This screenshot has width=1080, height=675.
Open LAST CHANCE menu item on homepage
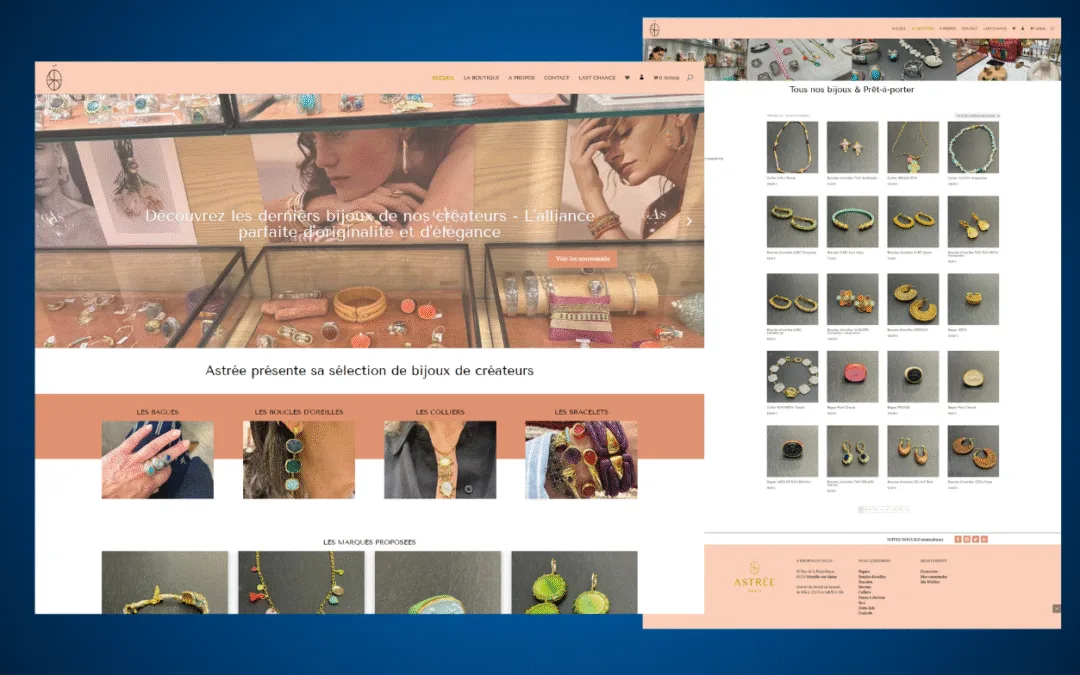597,78
